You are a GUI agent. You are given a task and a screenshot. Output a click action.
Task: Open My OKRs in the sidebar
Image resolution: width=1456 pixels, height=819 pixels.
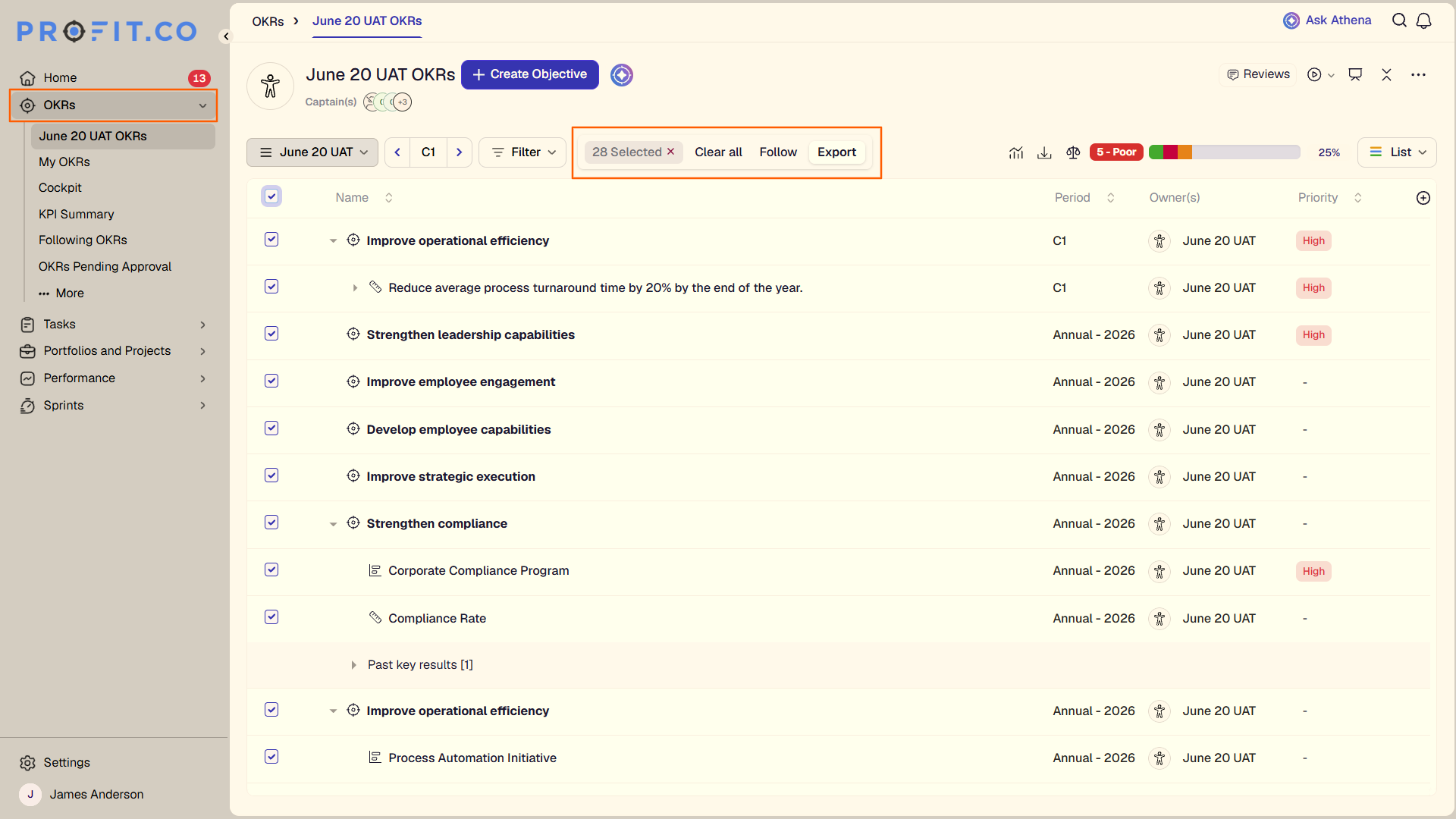[x=64, y=162]
